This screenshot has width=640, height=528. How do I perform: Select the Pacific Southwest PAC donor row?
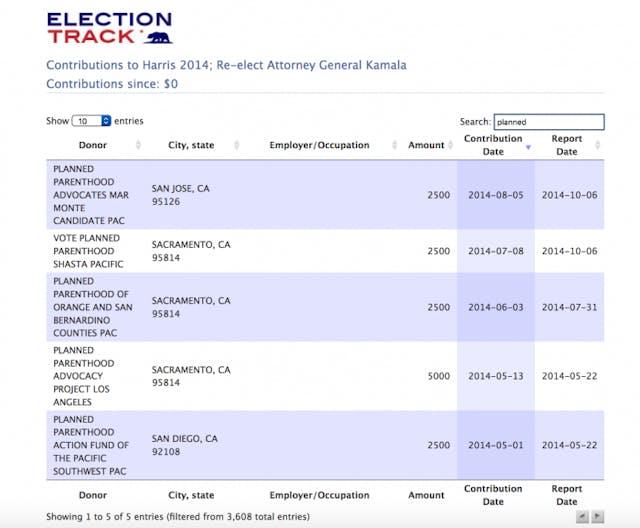[x=325, y=445]
